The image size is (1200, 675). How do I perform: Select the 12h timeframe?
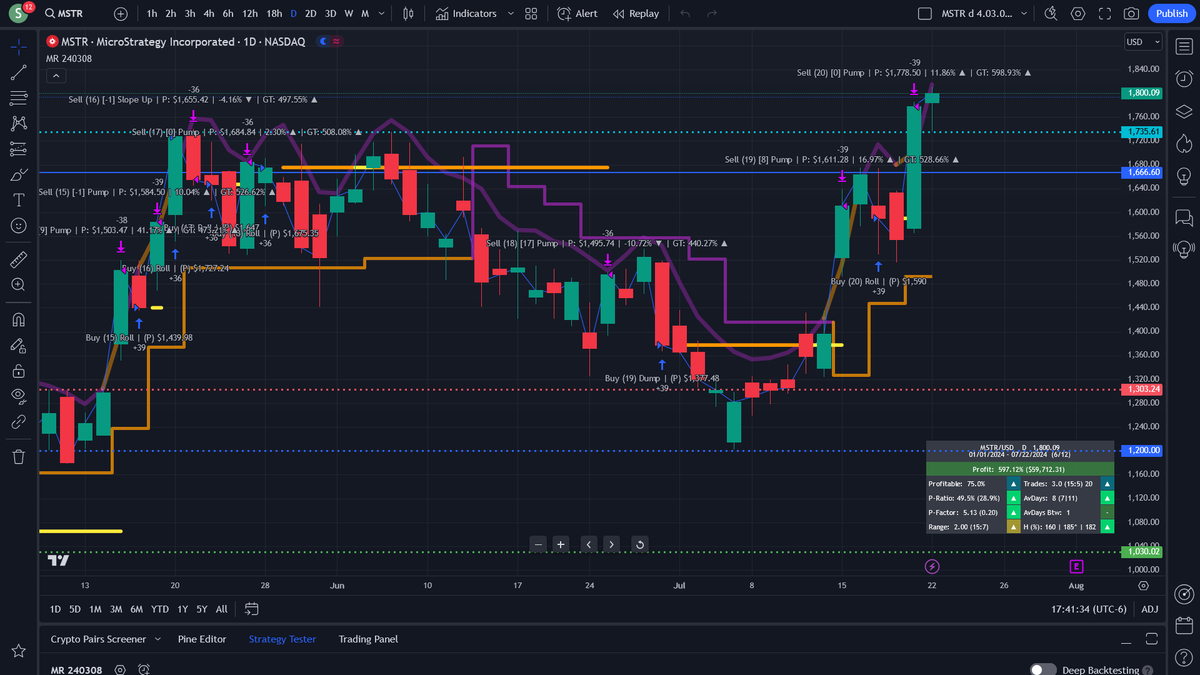pyautogui.click(x=250, y=14)
